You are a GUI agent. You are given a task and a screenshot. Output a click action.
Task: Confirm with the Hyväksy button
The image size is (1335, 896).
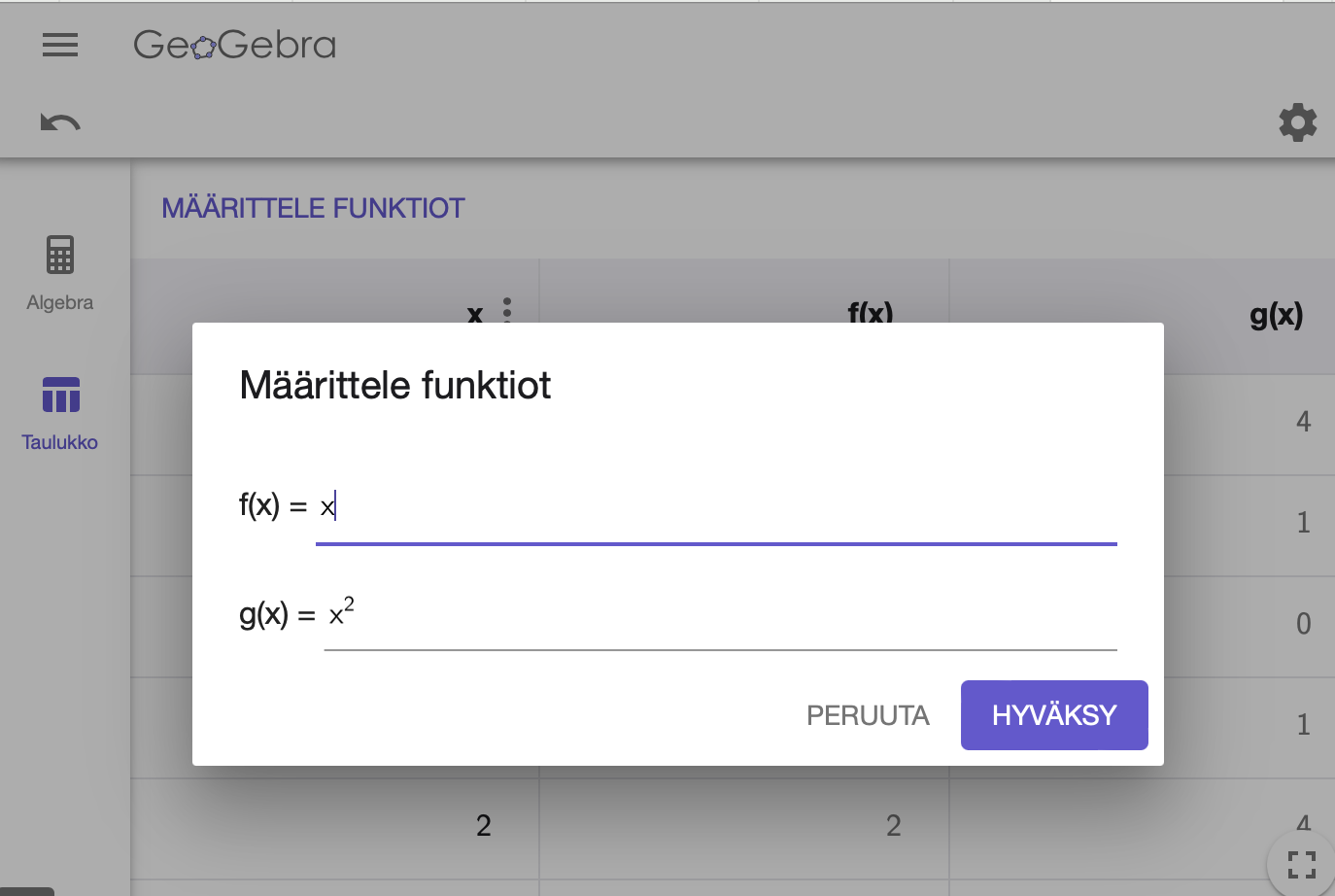pyautogui.click(x=1054, y=715)
